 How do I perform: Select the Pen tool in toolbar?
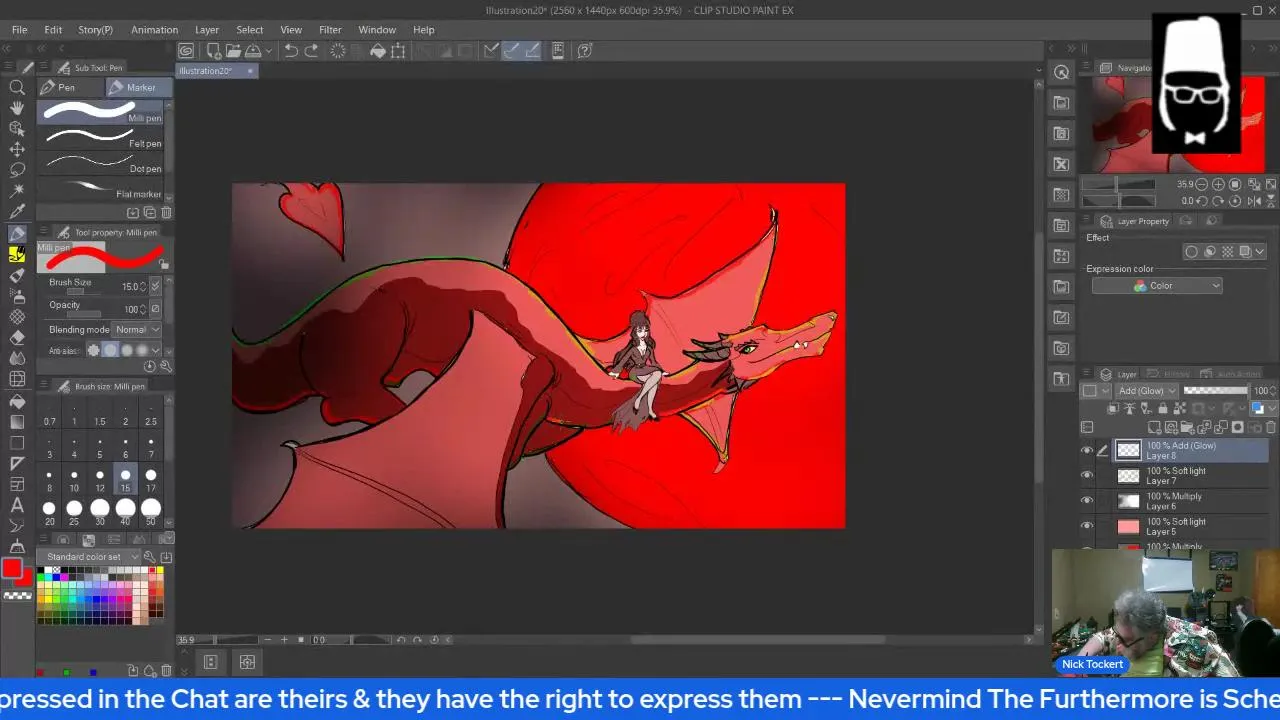point(17,233)
